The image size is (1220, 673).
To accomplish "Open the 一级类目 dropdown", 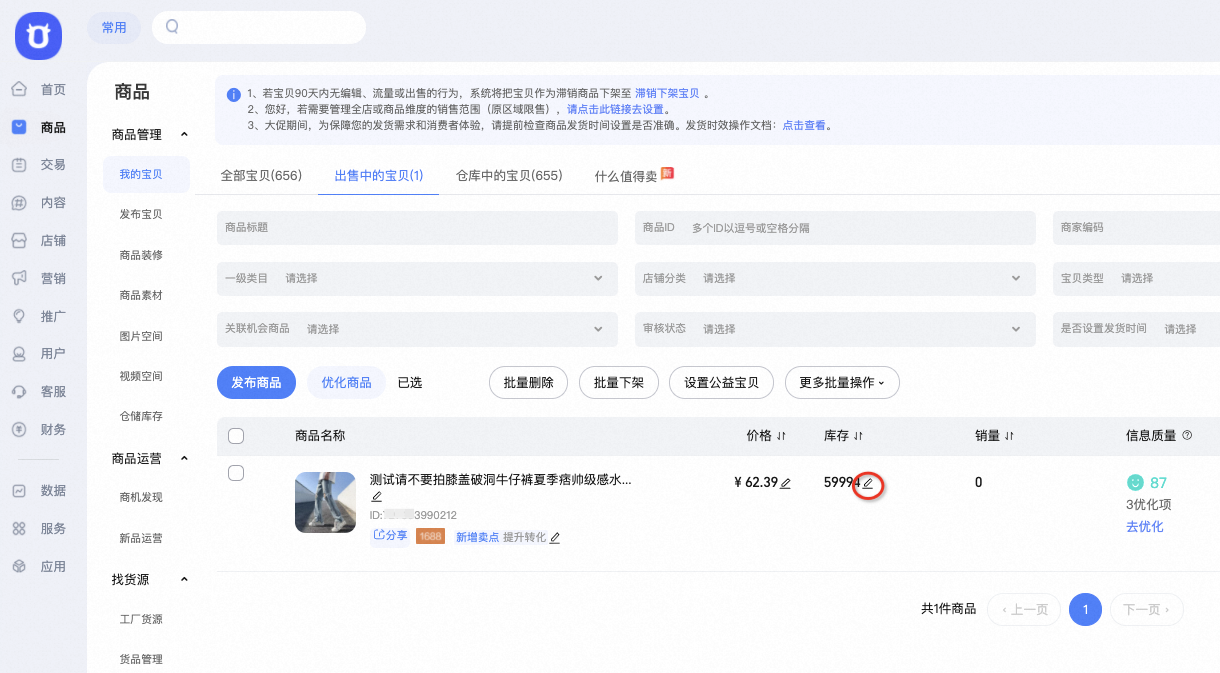I will [417, 278].
